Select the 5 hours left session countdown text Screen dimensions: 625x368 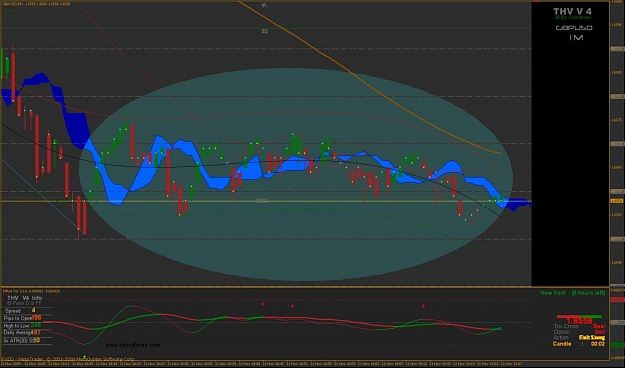click(x=588, y=293)
